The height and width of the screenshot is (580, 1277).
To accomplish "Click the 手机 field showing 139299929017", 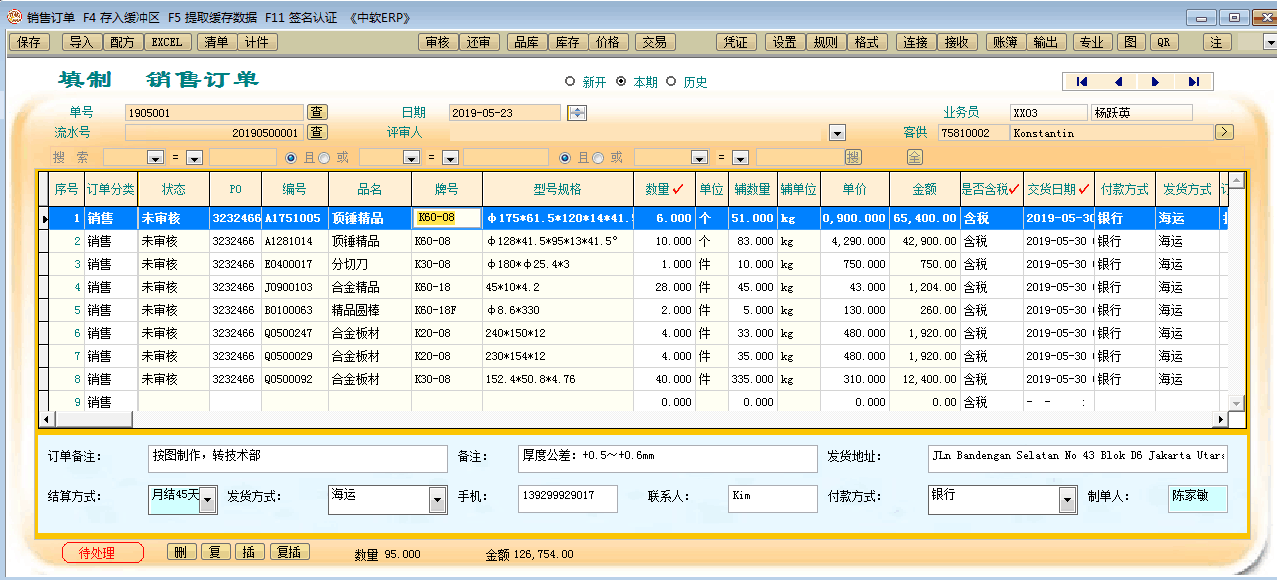I will pyautogui.click(x=568, y=499).
